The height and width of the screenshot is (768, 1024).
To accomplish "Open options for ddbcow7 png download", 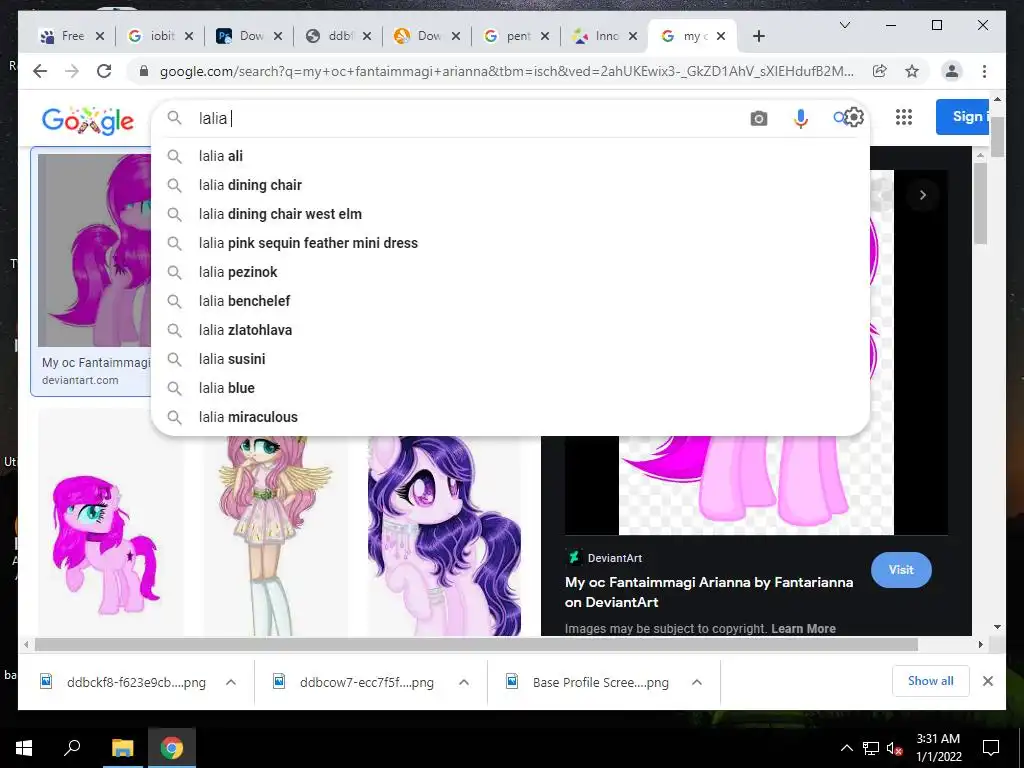I will point(464,682).
